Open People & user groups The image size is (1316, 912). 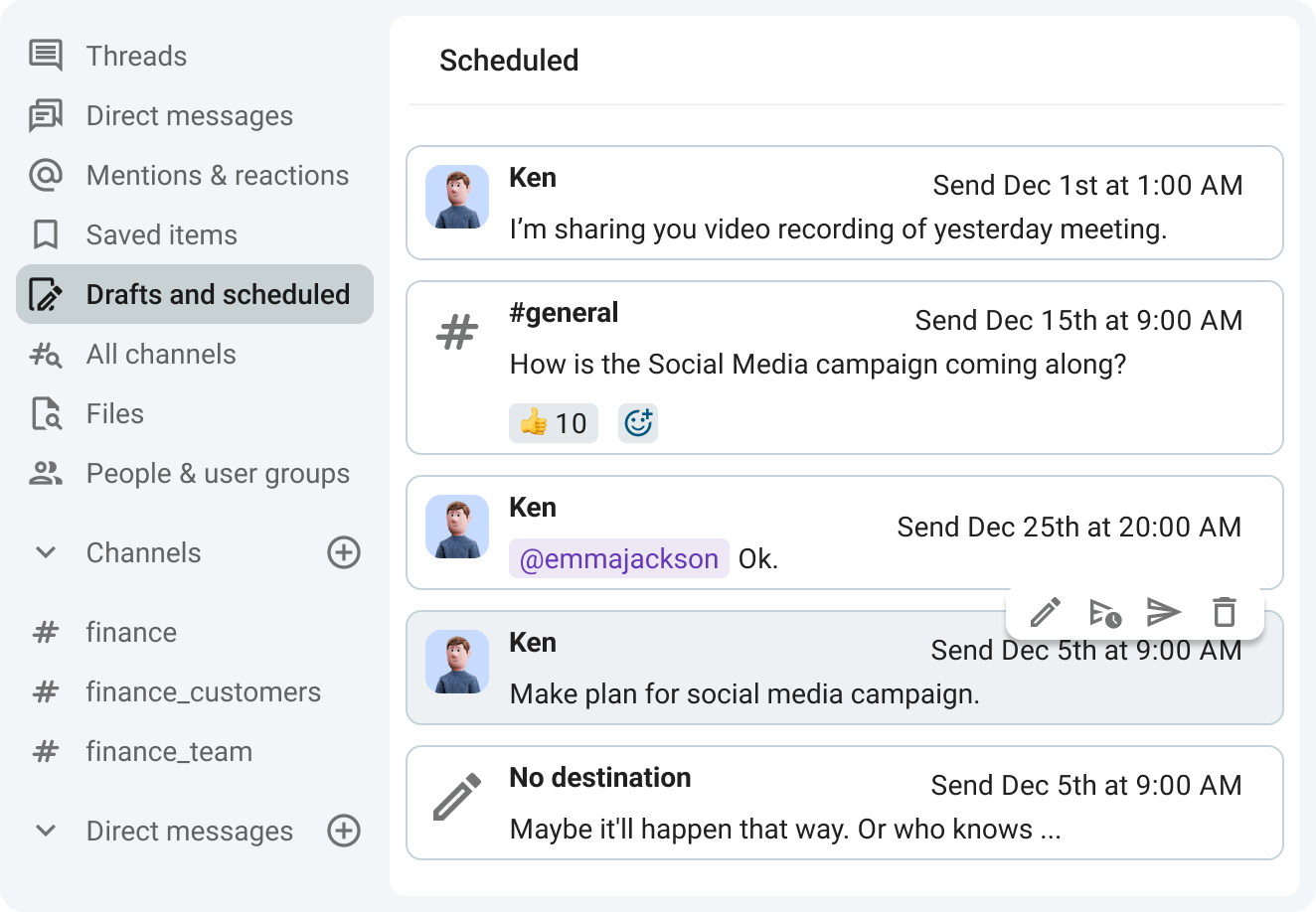(219, 473)
